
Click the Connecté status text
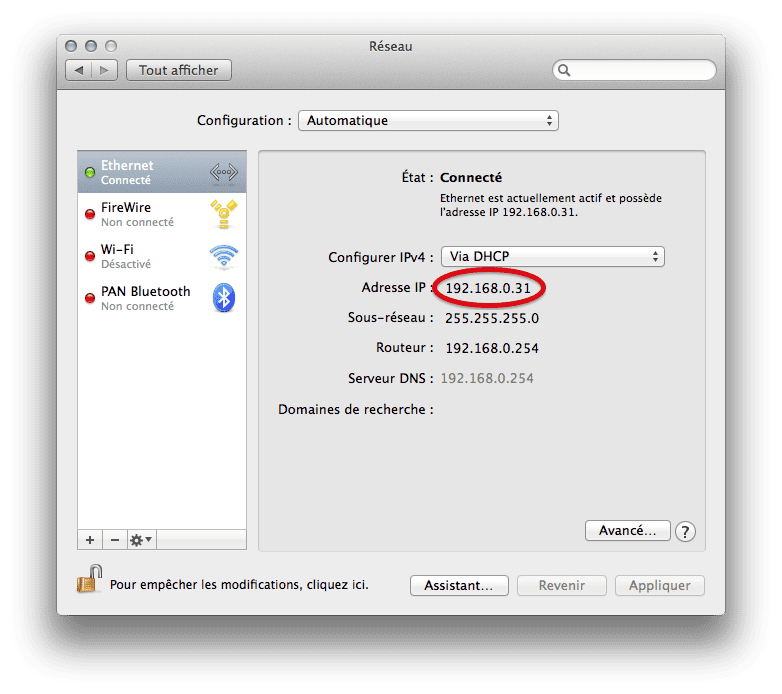coord(471,177)
